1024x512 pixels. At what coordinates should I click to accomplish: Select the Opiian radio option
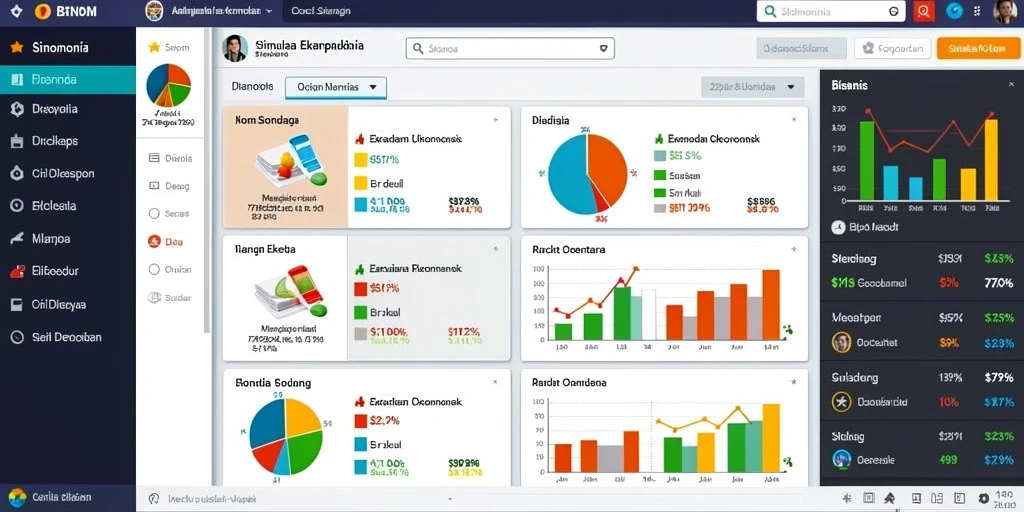154,269
